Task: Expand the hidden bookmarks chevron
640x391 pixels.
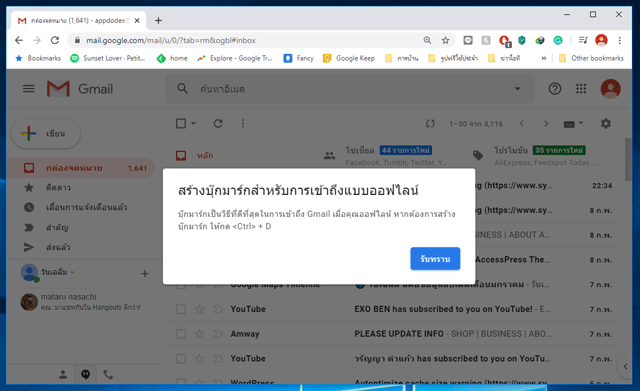Action: pyautogui.click(x=544, y=58)
